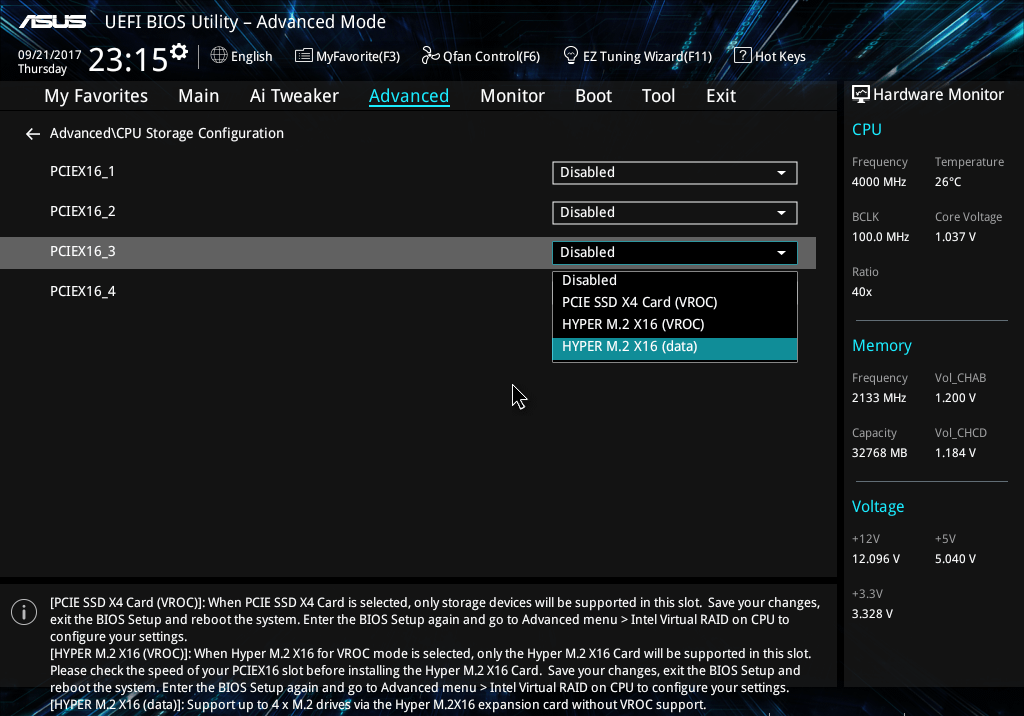Open the Ai Tweaker tab
The width and height of the screenshot is (1024, 716).
coord(294,96)
